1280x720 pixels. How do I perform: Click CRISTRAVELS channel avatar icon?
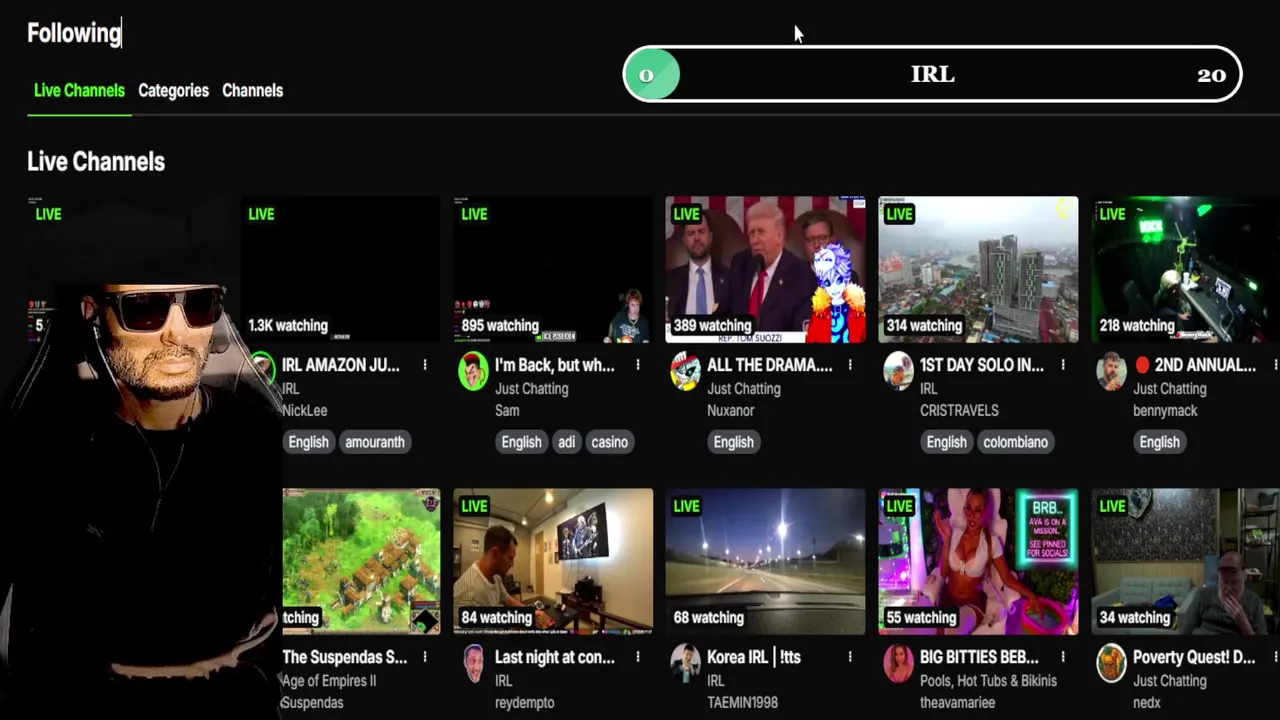tap(898, 371)
